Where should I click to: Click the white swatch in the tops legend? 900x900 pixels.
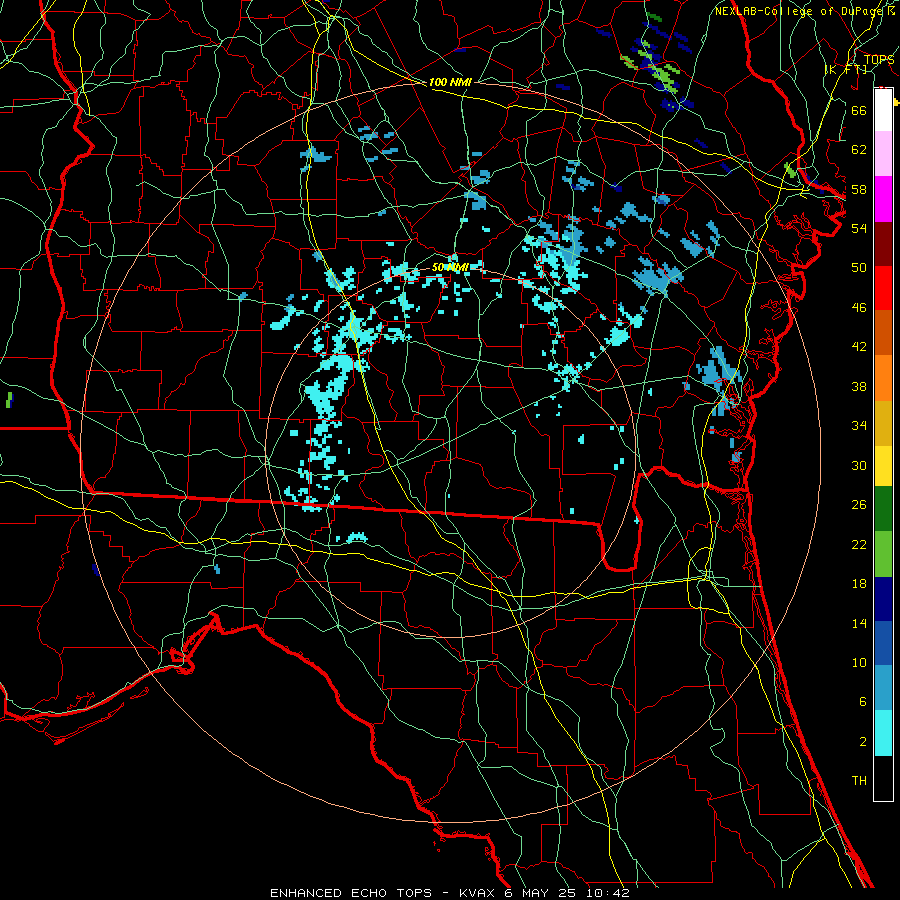[x=883, y=110]
